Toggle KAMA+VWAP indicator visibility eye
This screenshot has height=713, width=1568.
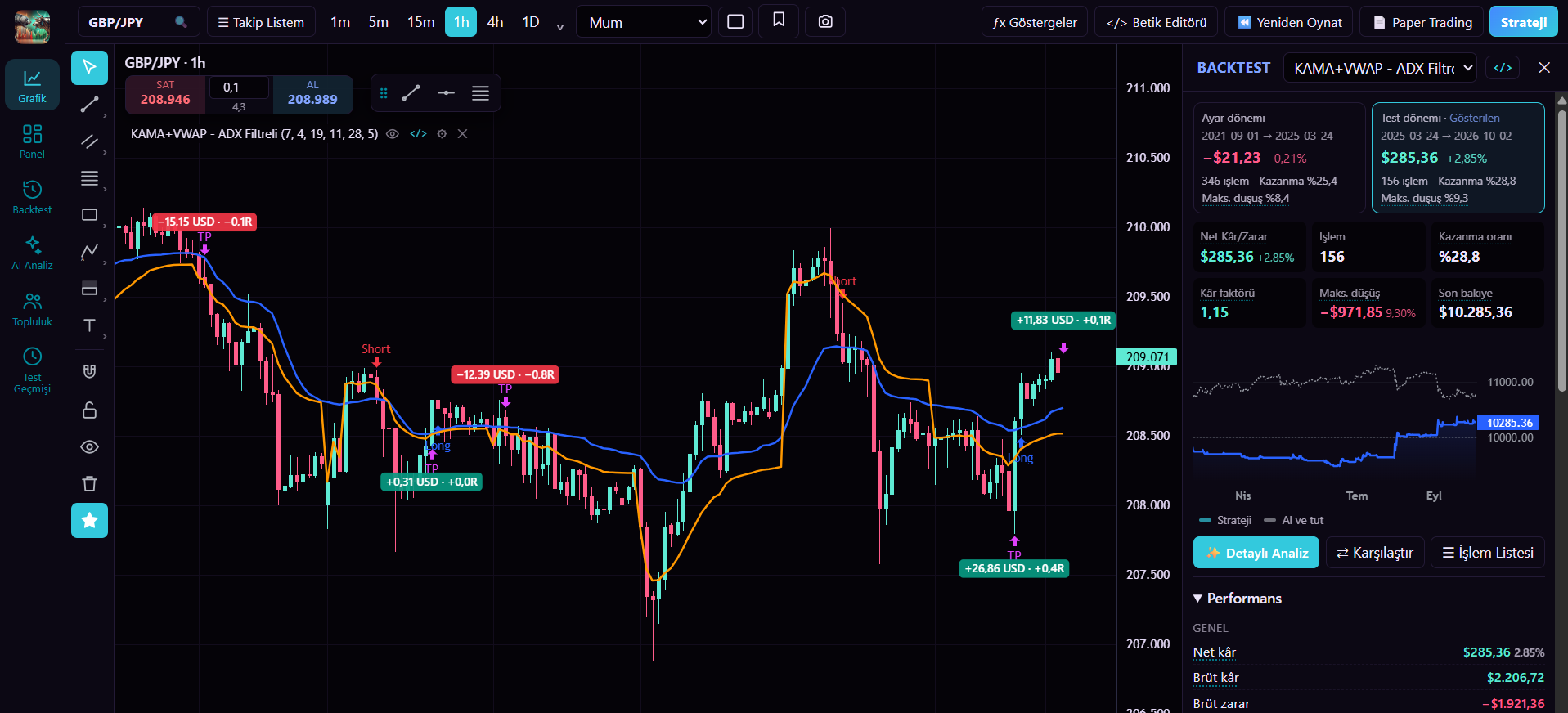tap(393, 134)
